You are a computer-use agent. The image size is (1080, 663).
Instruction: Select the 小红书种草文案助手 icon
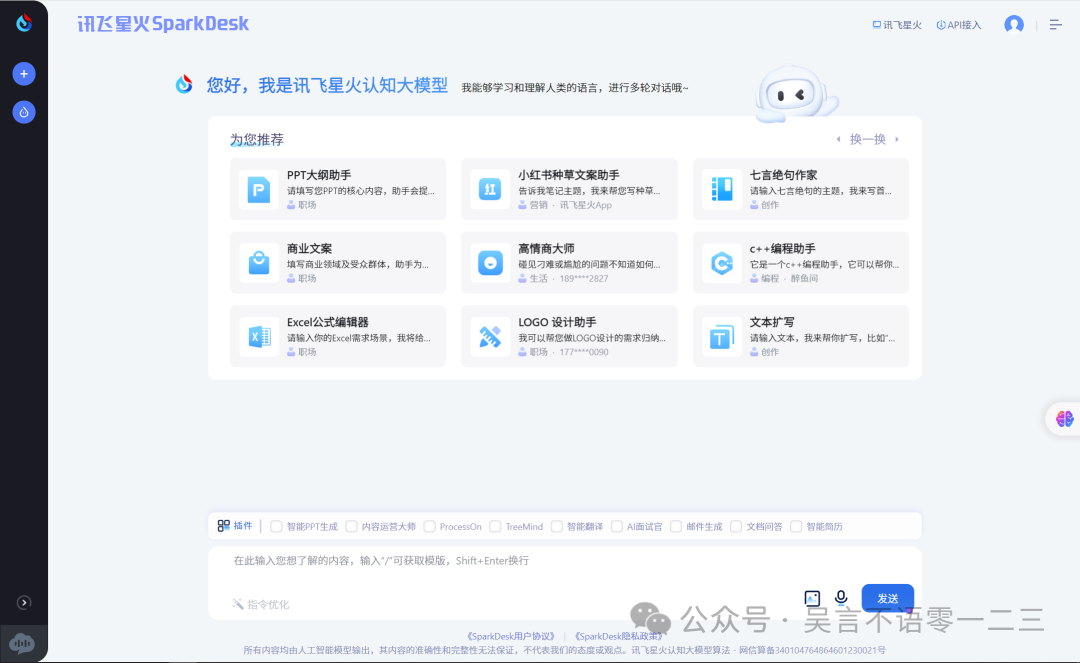[x=489, y=188]
